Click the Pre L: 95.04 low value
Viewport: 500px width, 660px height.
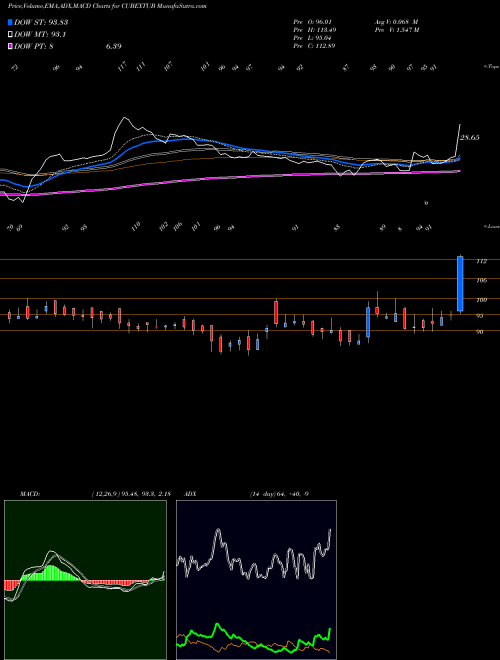(x=314, y=38)
